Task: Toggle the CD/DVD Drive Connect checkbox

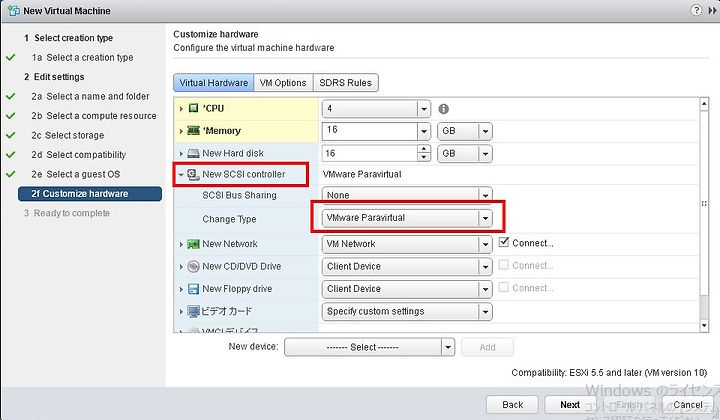Action: click(x=504, y=265)
